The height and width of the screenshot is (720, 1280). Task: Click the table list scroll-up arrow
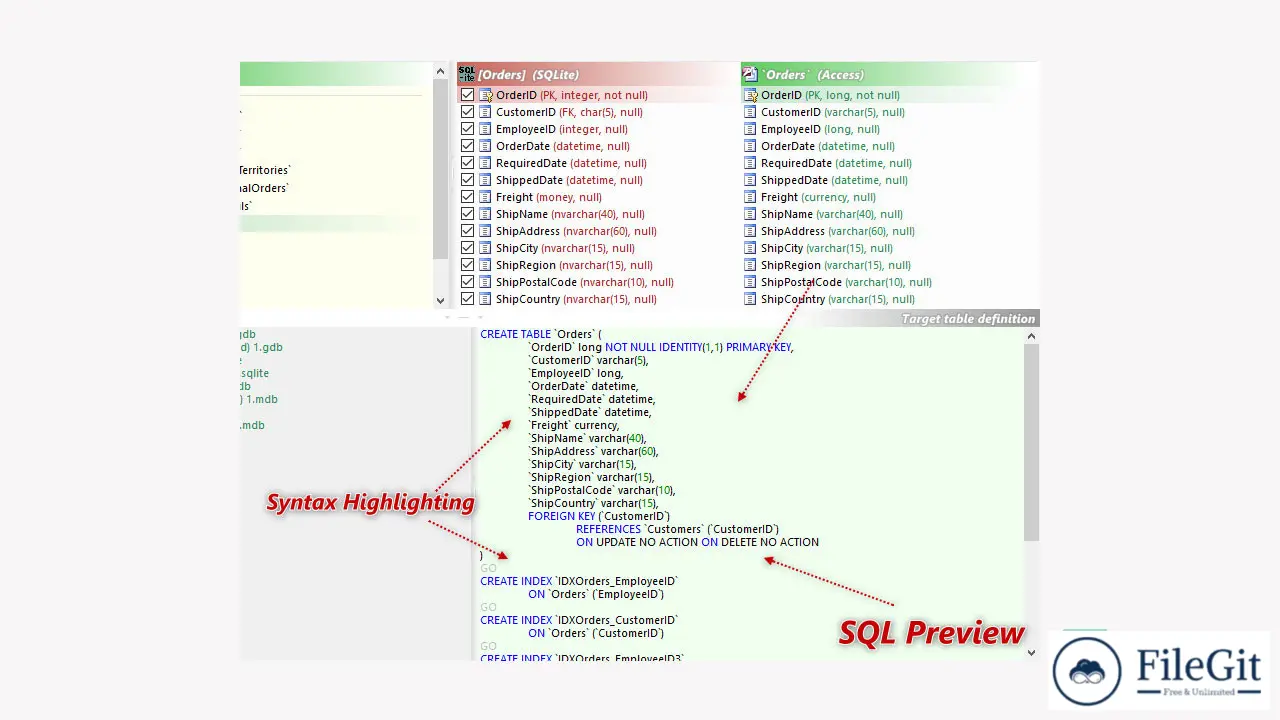coord(440,71)
